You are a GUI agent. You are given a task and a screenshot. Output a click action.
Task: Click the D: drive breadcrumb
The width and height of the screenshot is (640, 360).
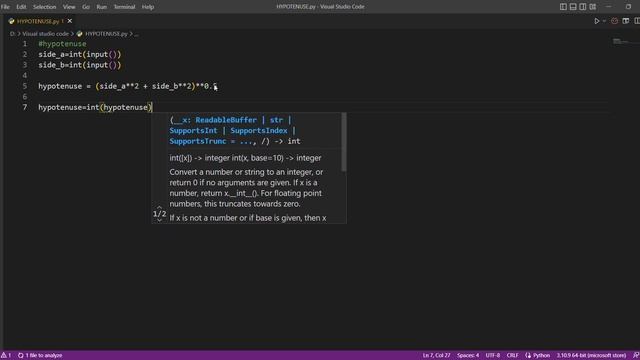pos(13,34)
